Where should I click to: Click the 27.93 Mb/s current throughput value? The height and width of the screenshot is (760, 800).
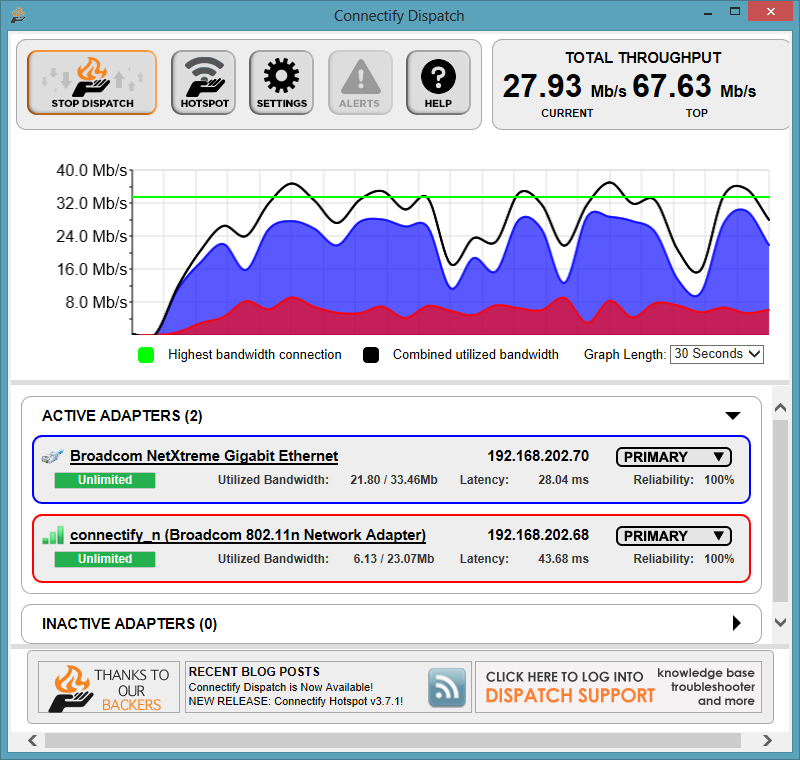(564, 86)
